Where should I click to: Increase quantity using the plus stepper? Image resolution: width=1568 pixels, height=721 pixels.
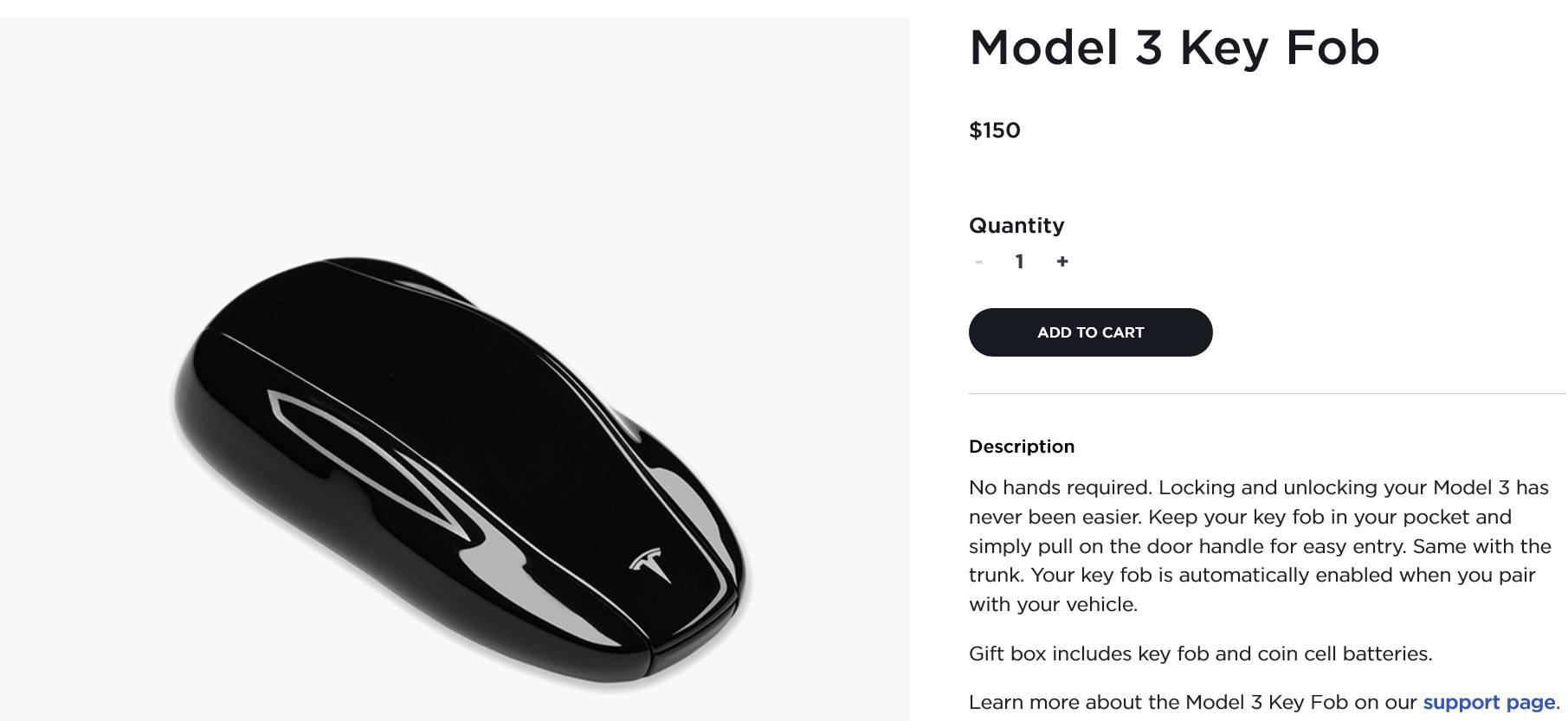(x=1064, y=261)
